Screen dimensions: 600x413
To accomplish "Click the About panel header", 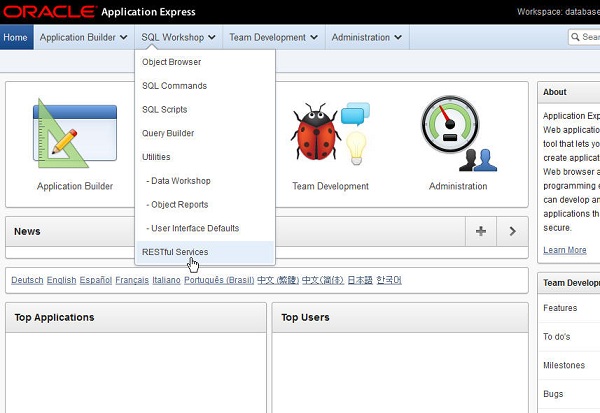I will coord(554,92).
